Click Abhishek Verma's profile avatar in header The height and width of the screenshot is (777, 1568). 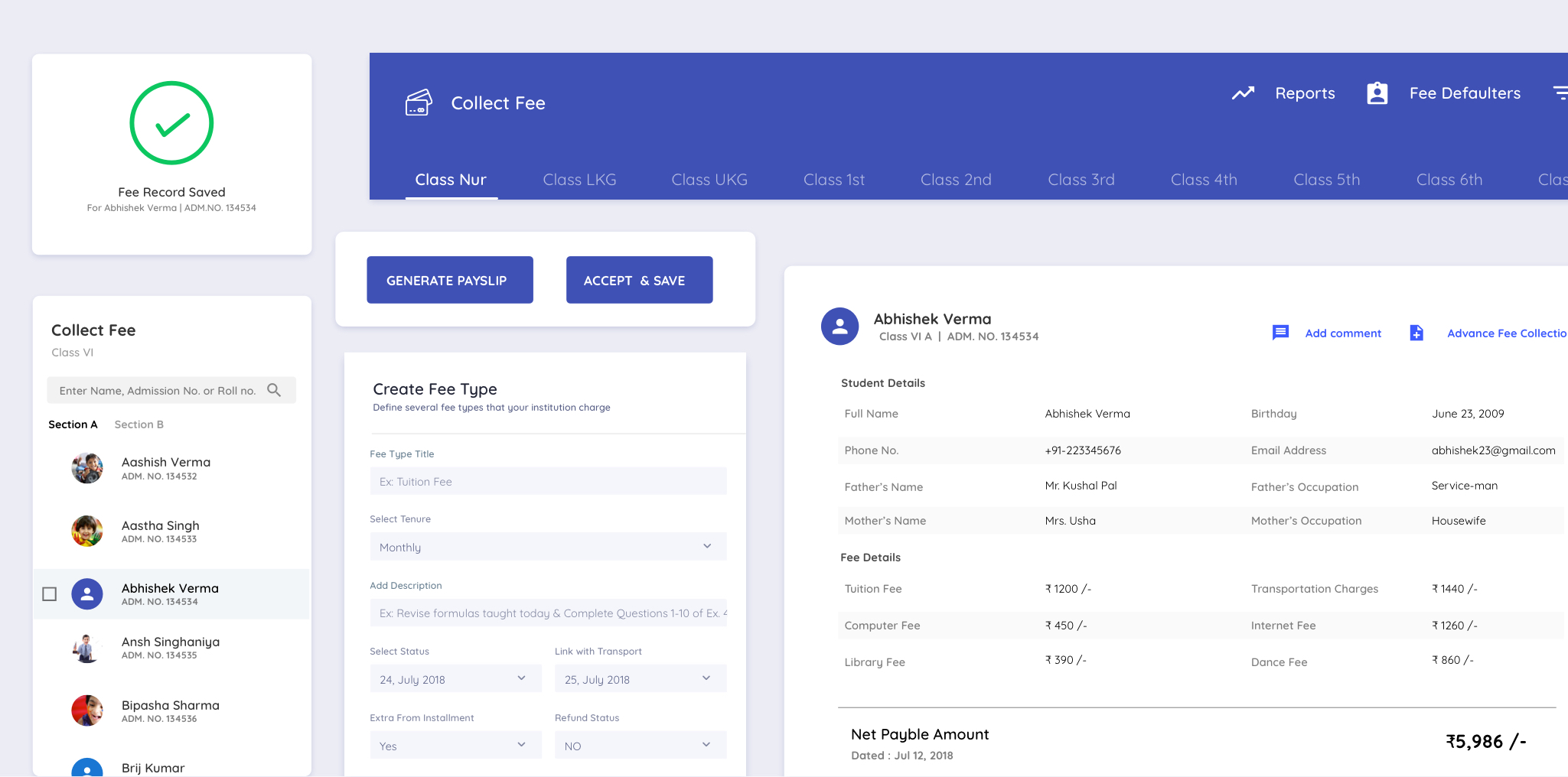coord(839,327)
